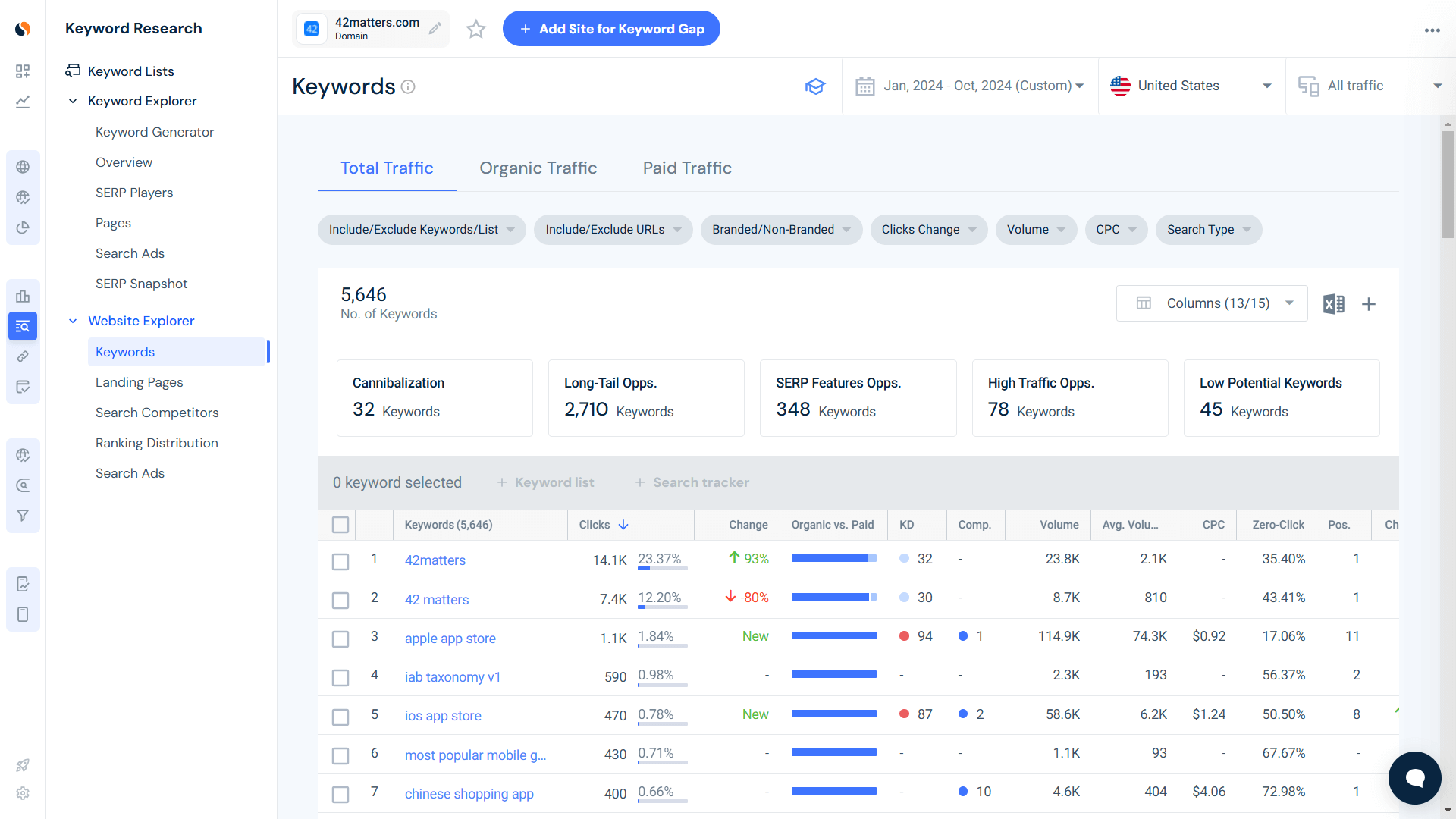The image size is (1456, 819).
Task: Export table with the Excel icon
Action: tap(1334, 304)
